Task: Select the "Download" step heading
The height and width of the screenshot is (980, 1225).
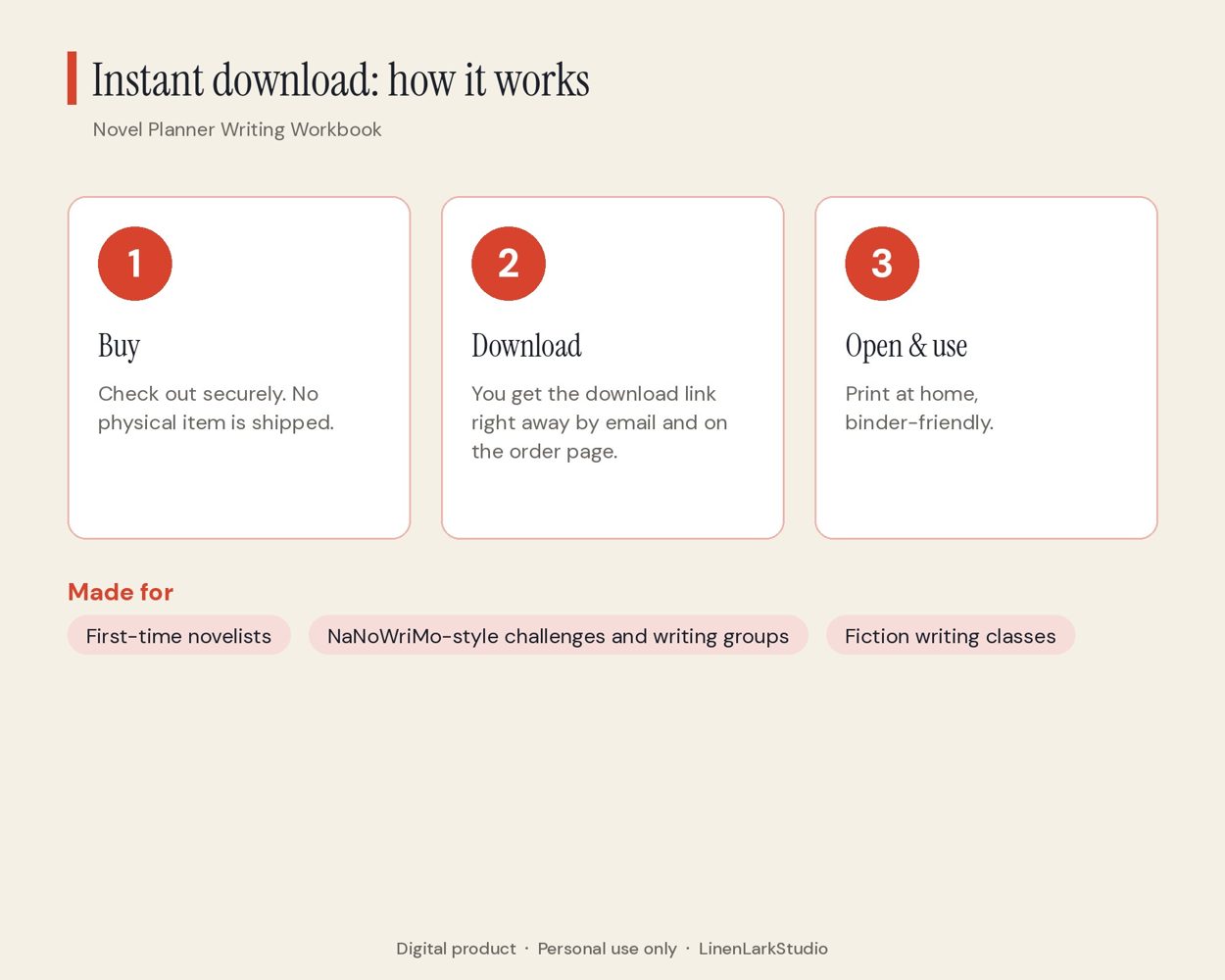Action: coord(526,346)
